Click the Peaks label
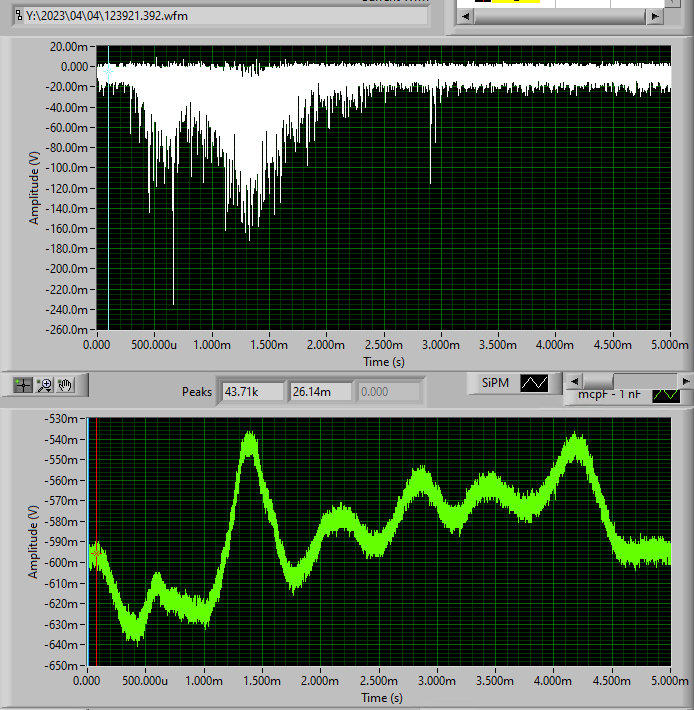 click(x=197, y=392)
